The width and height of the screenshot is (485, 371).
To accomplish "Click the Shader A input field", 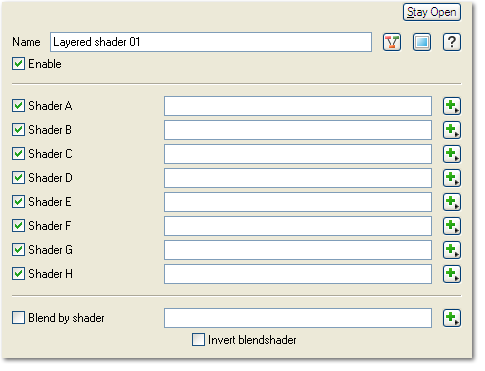I will click(x=298, y=106).
